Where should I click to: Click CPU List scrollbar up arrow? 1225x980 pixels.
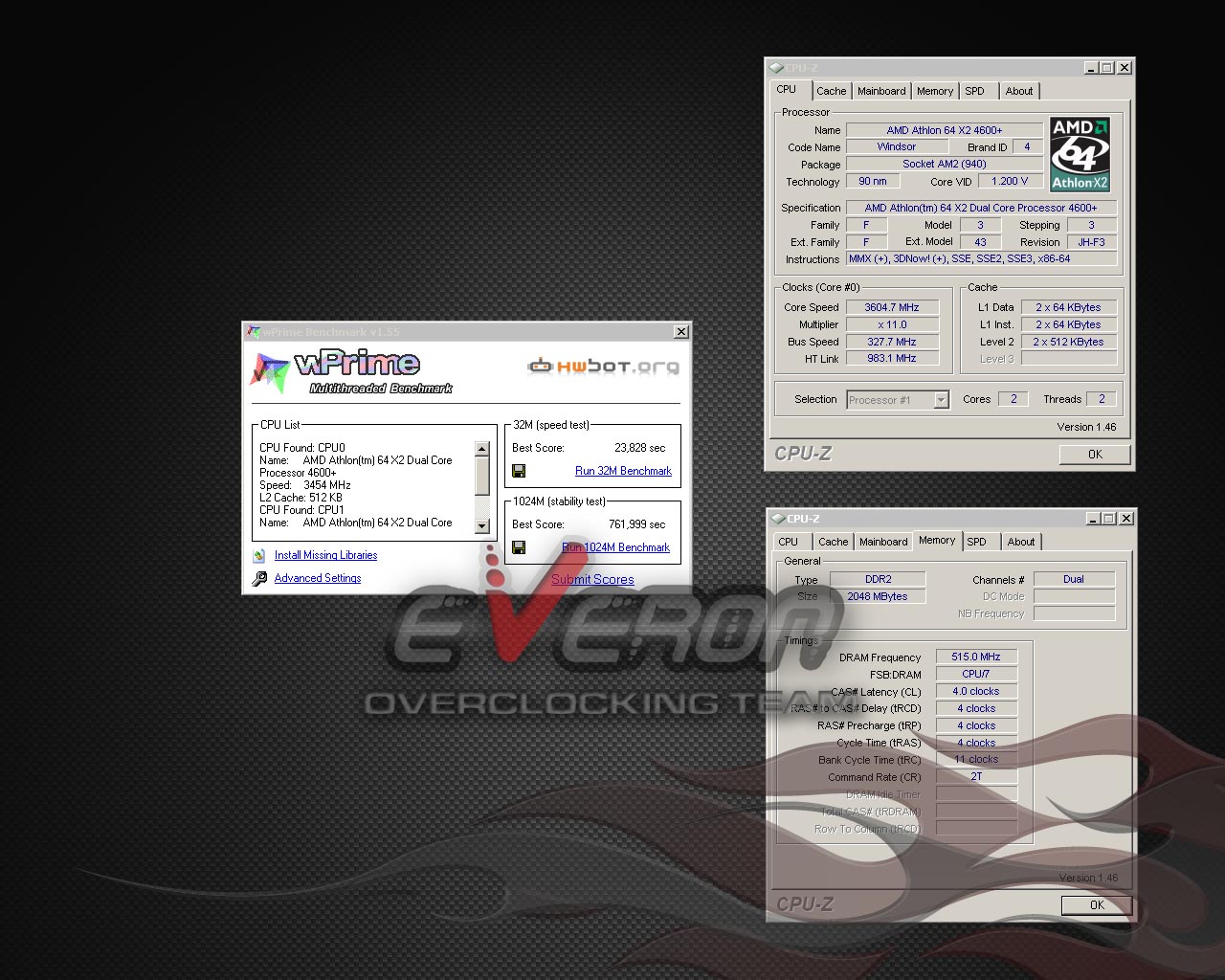click(x=482, y=449)
